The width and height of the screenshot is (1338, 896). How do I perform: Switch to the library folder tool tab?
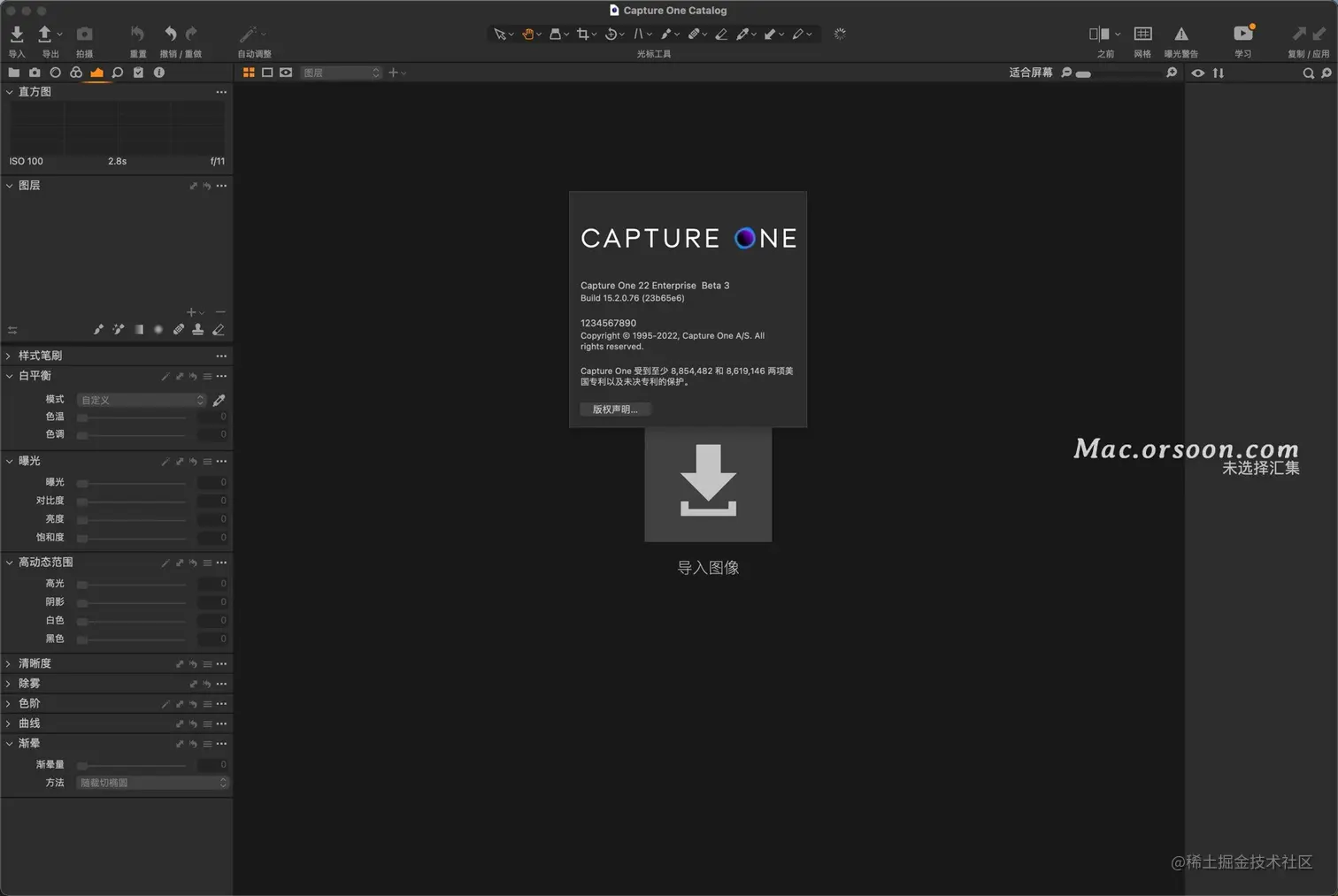click(13, 73)
